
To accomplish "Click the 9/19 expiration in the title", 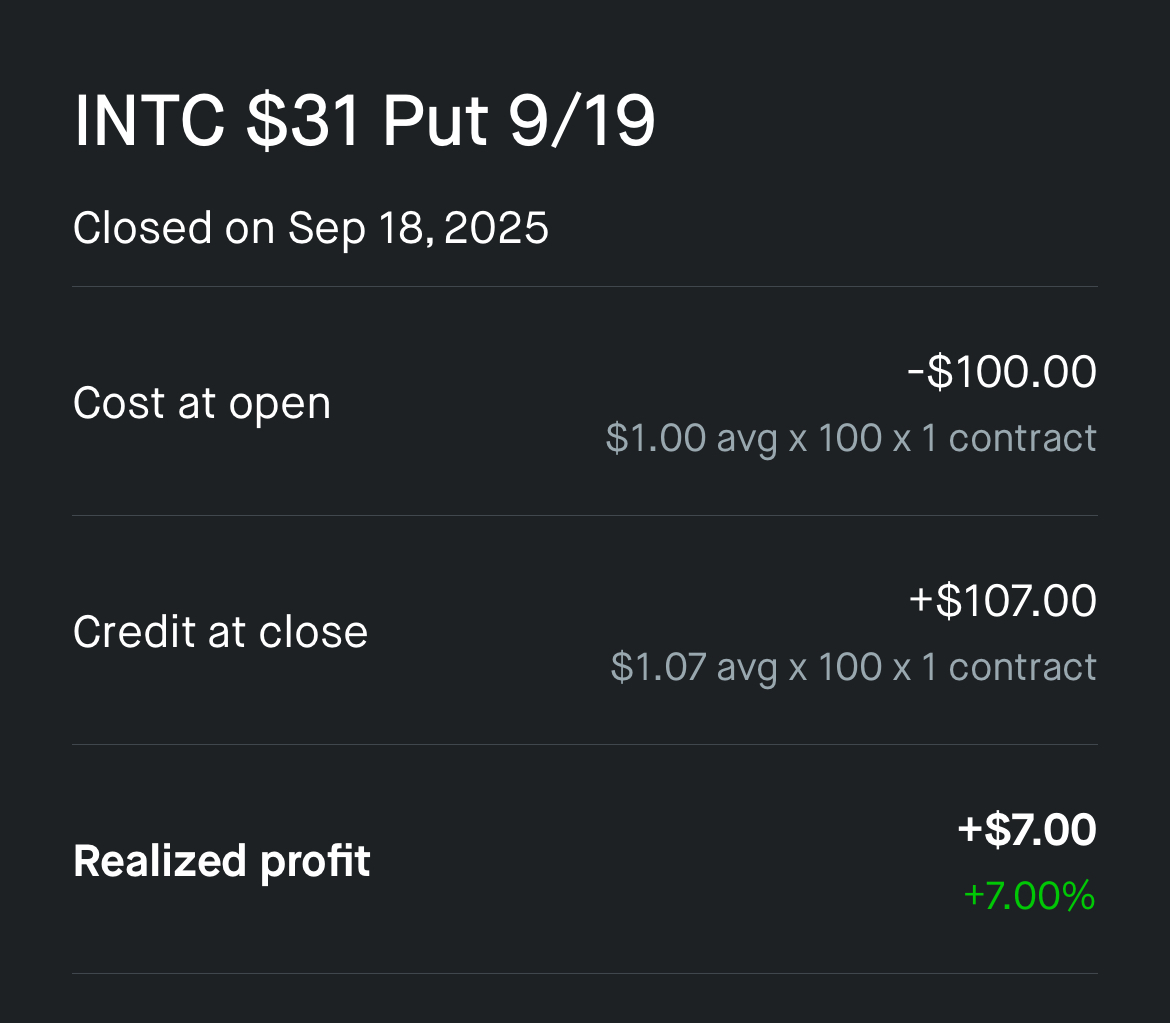I will tap(581, 122).
